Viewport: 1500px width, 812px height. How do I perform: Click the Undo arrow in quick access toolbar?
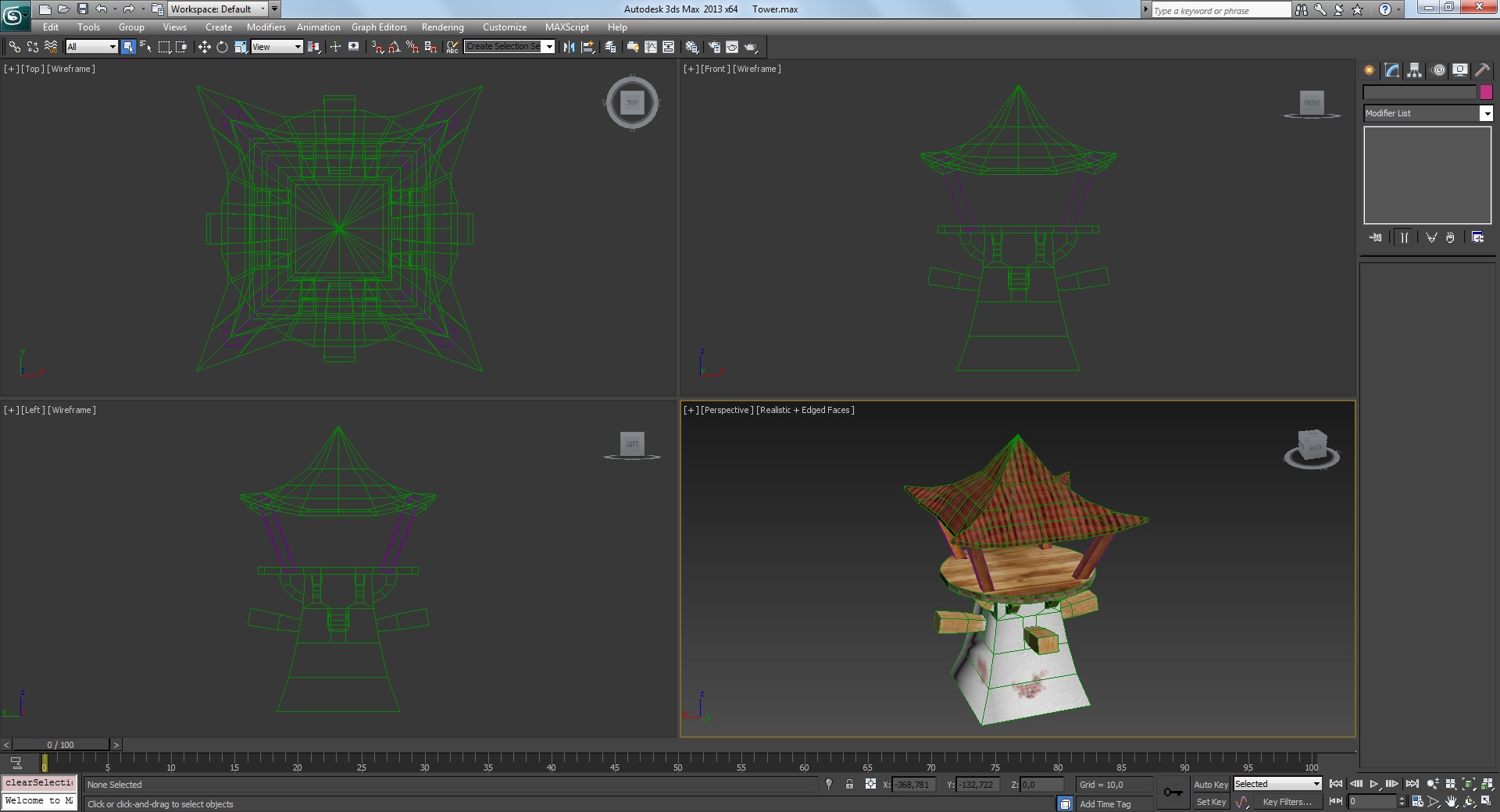point(101,9)
